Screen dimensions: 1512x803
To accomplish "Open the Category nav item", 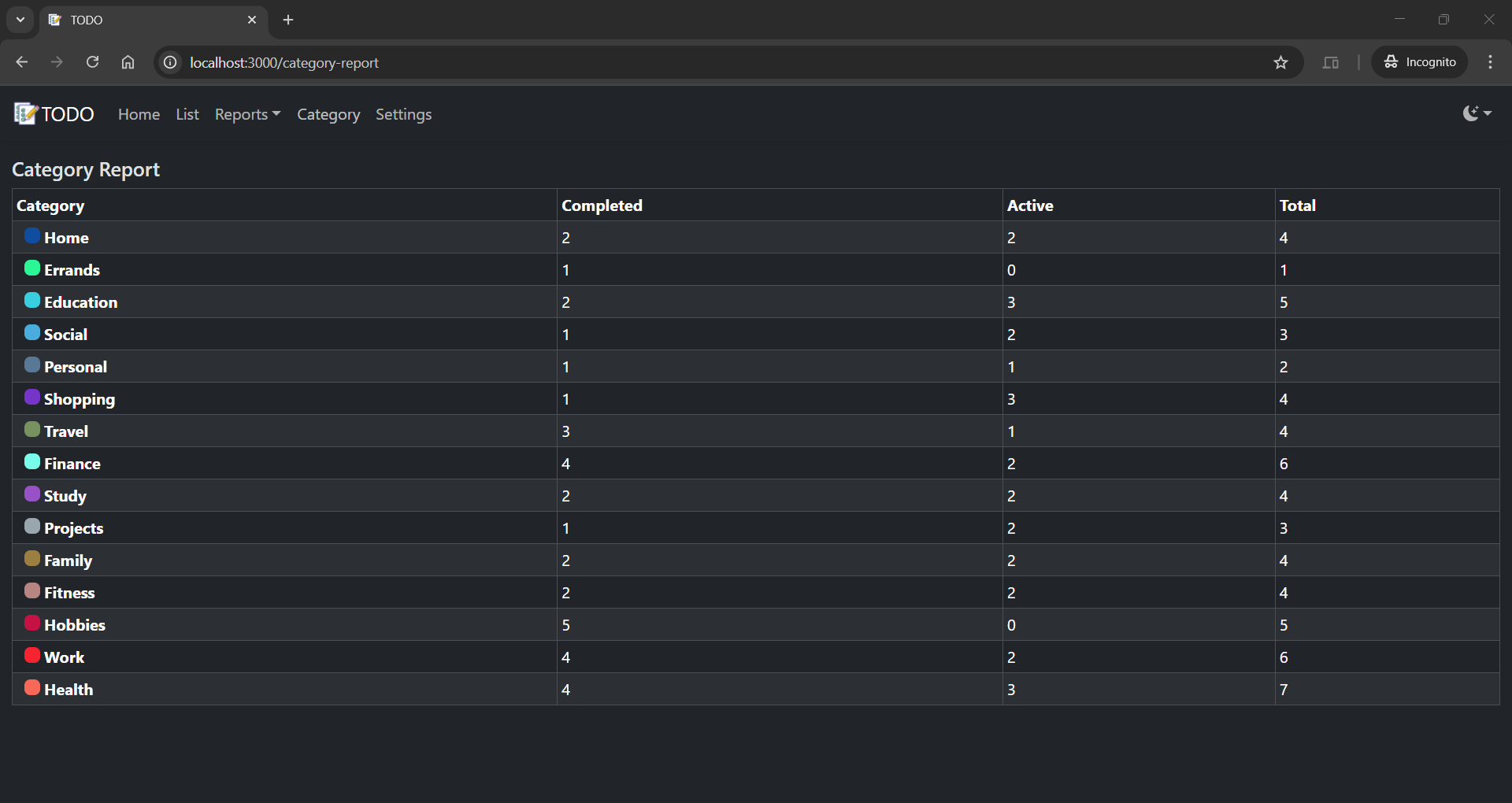I will (x=328, y=114).
